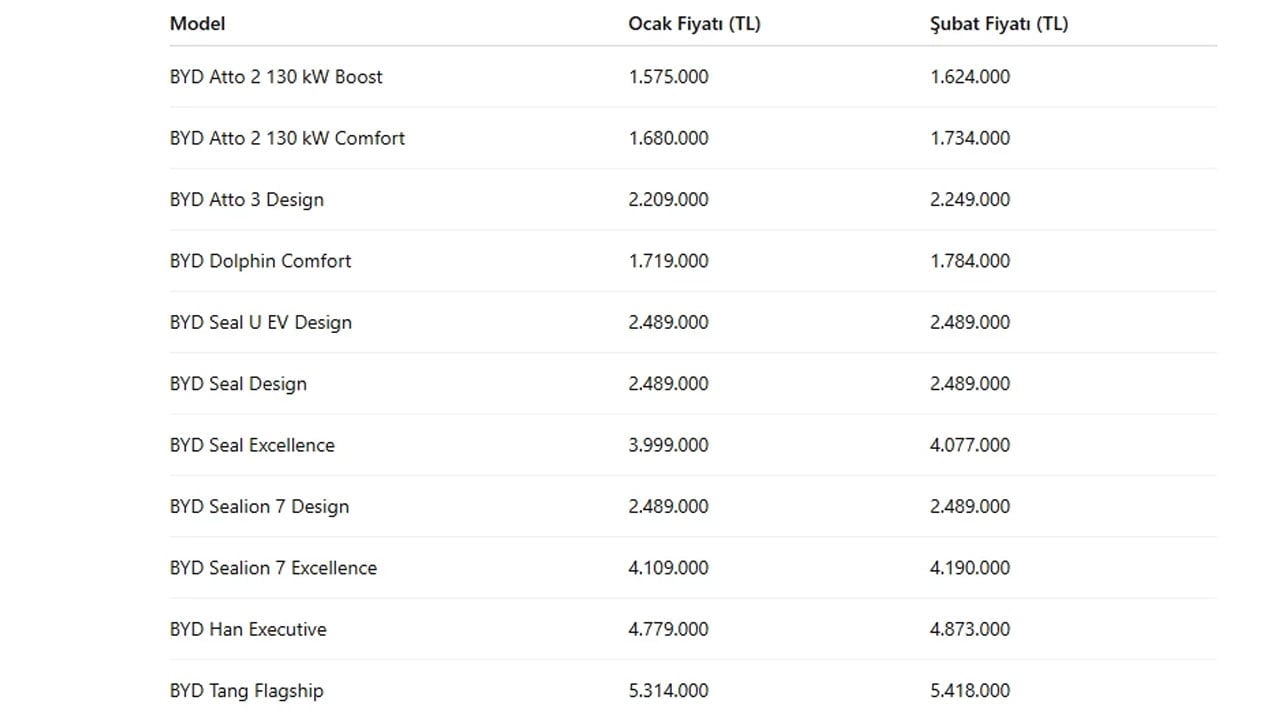Click February price 1.624.000

tap(969, 77)
